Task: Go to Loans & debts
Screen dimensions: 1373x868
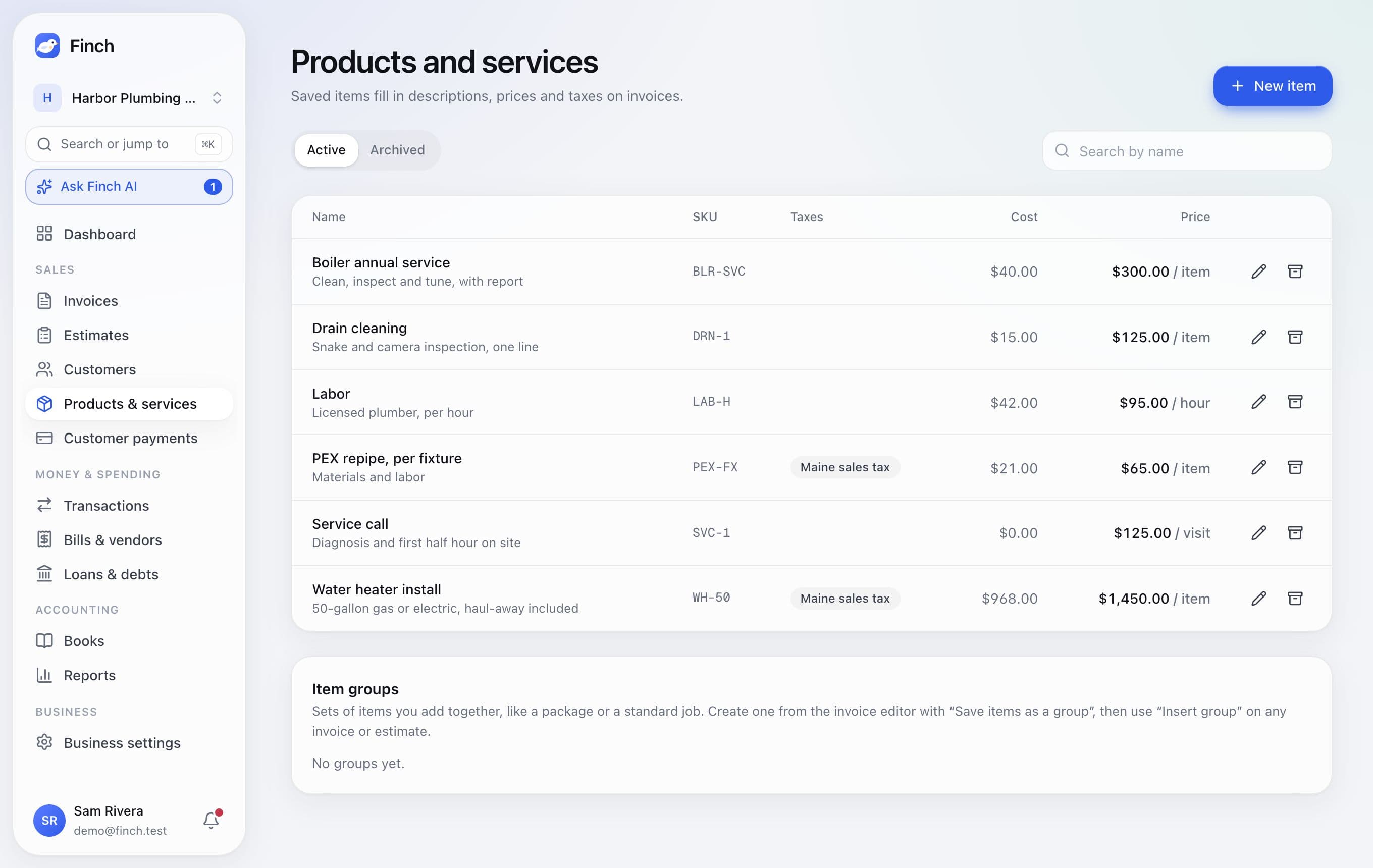Action: (129, 574)
